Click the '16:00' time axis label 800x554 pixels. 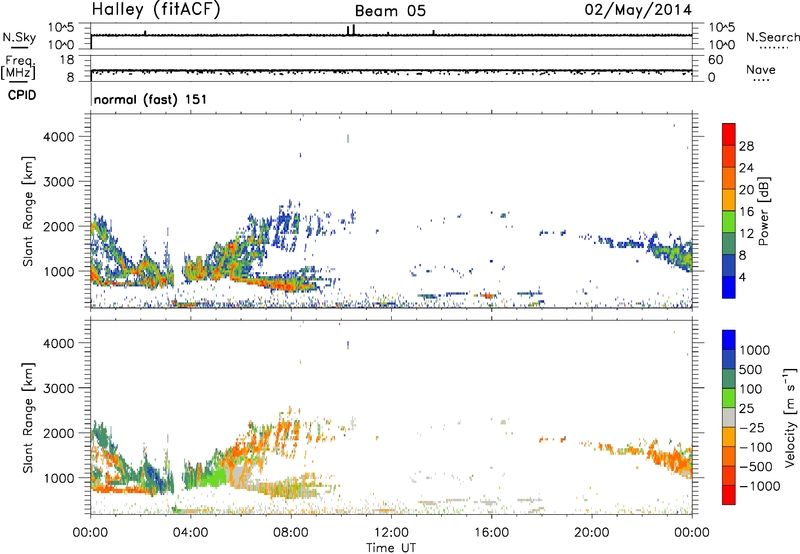click(x=491, y=533)
